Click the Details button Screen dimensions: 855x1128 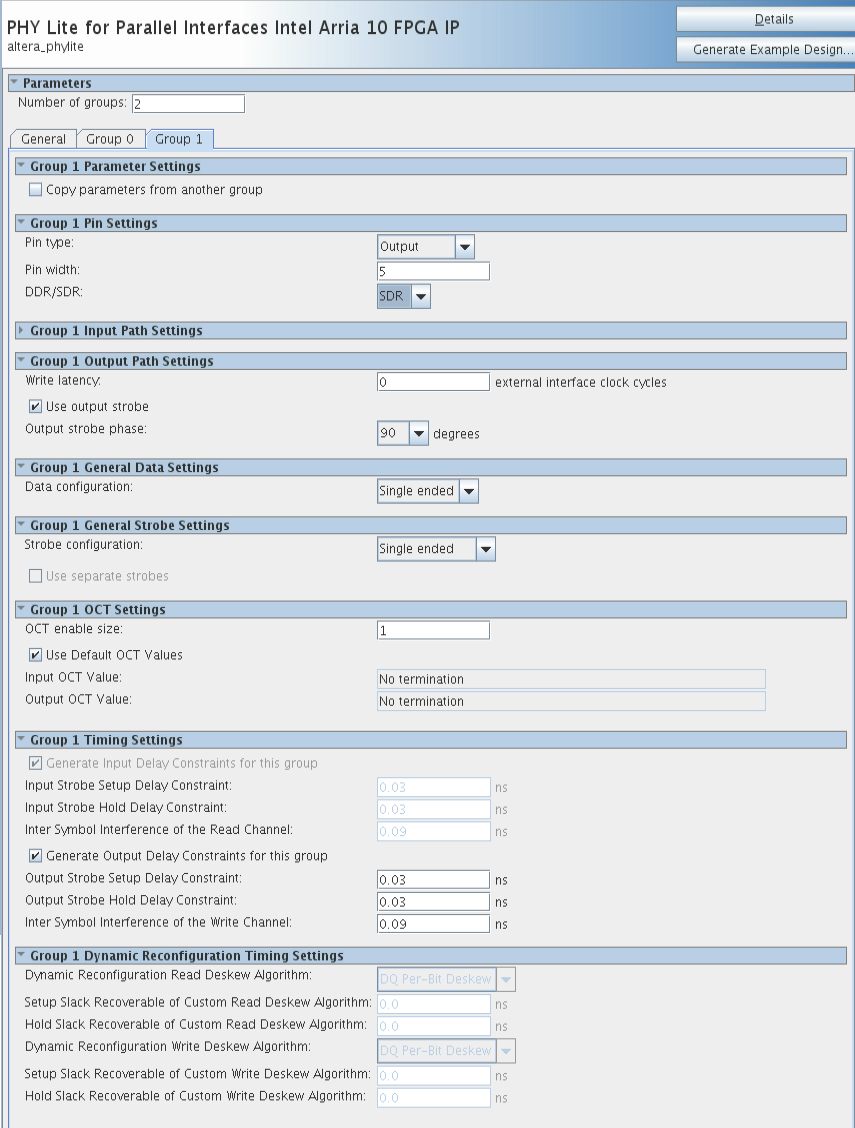(x=765, y=19)
